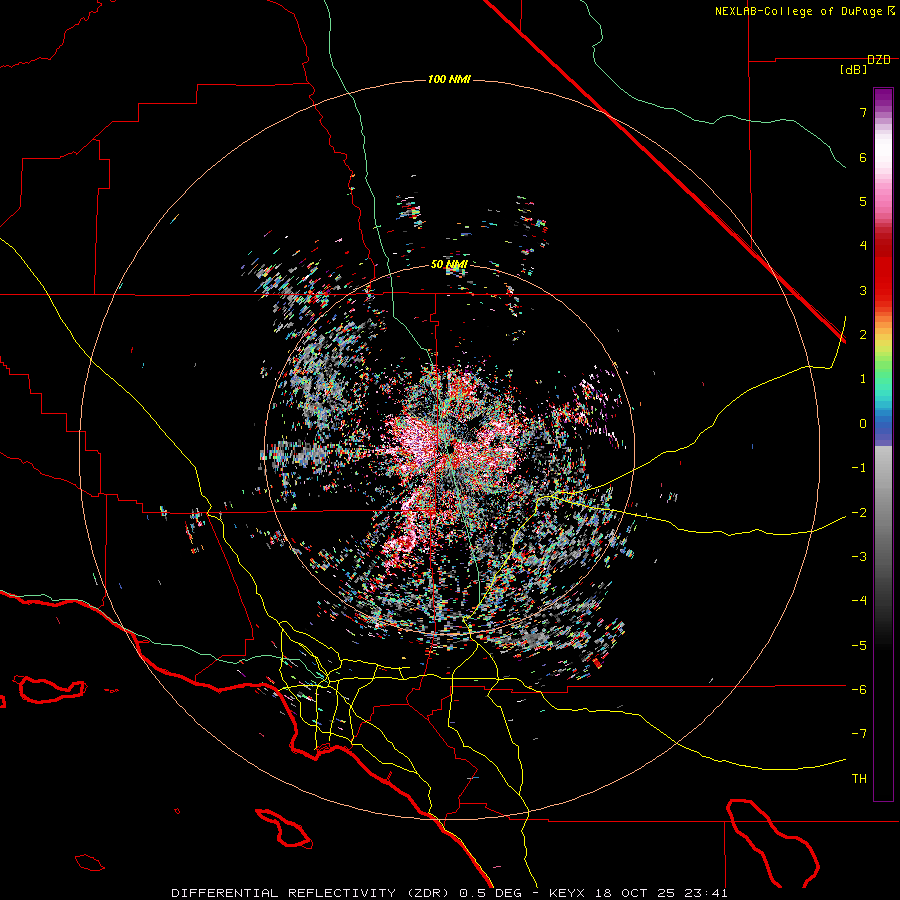The width and height of the screenshot is (900, 900).
Task: Click the 4 value on color scale
Action: [x=863, y=246]
